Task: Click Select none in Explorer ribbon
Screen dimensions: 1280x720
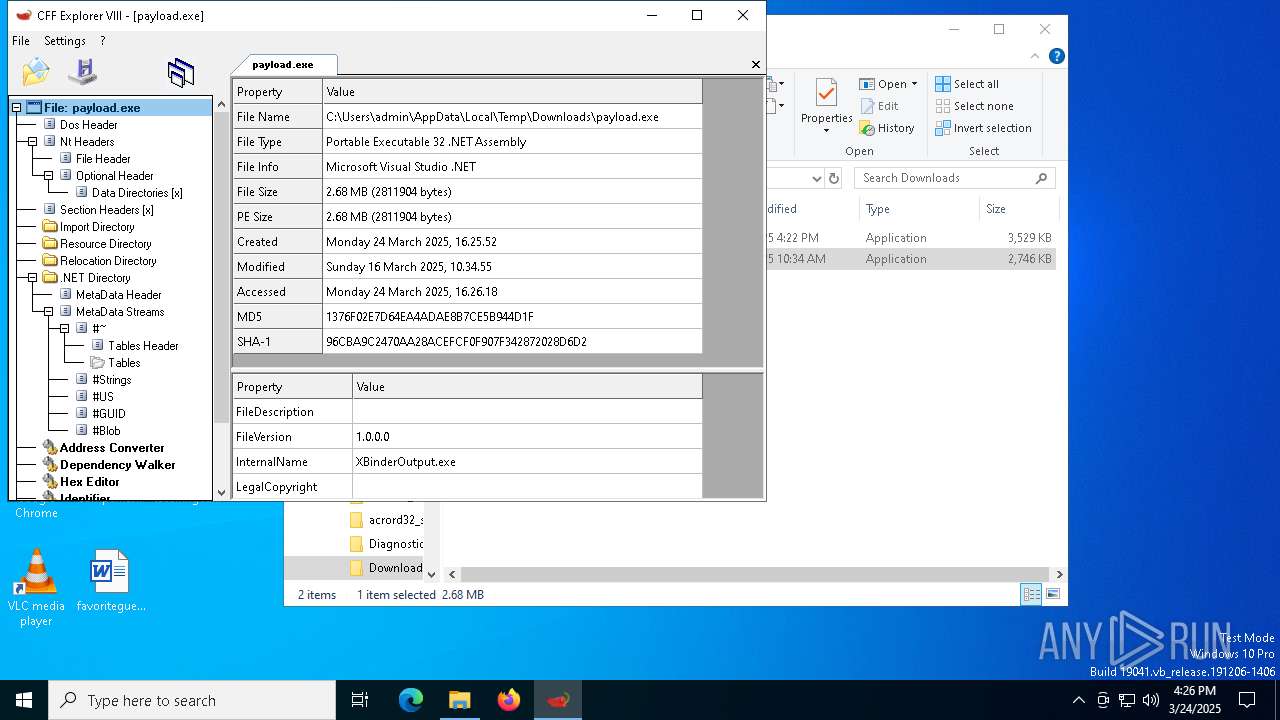Action: (974, 106)
